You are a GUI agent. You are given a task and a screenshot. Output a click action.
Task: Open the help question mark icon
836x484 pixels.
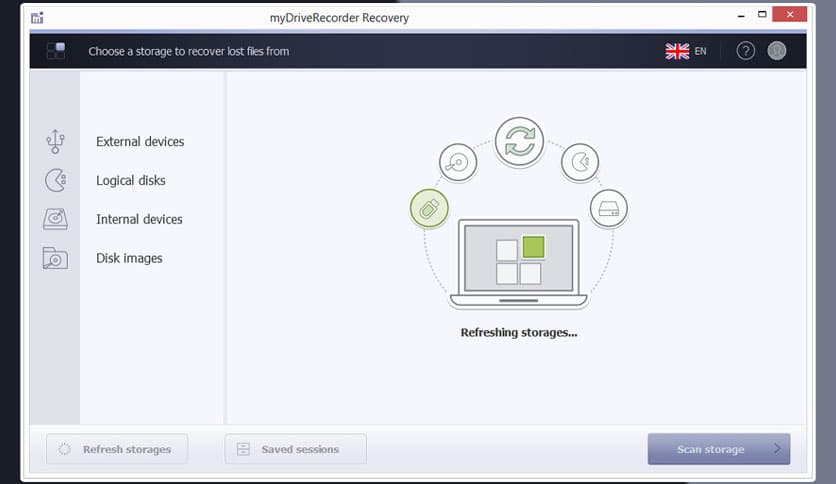745,51
